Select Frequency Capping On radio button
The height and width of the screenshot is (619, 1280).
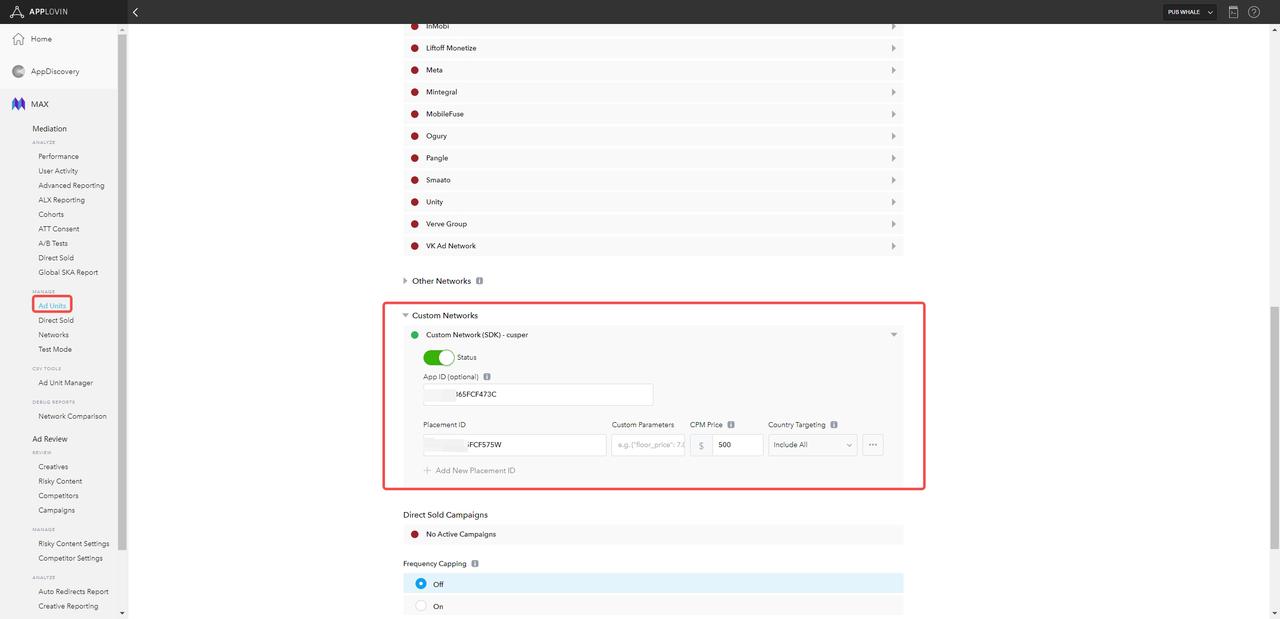pyautogui.click(x=421, y=606)
